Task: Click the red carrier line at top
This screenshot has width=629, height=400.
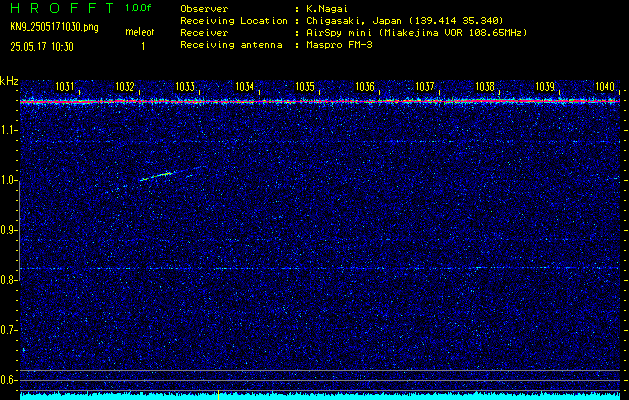Action: point(320,102)
